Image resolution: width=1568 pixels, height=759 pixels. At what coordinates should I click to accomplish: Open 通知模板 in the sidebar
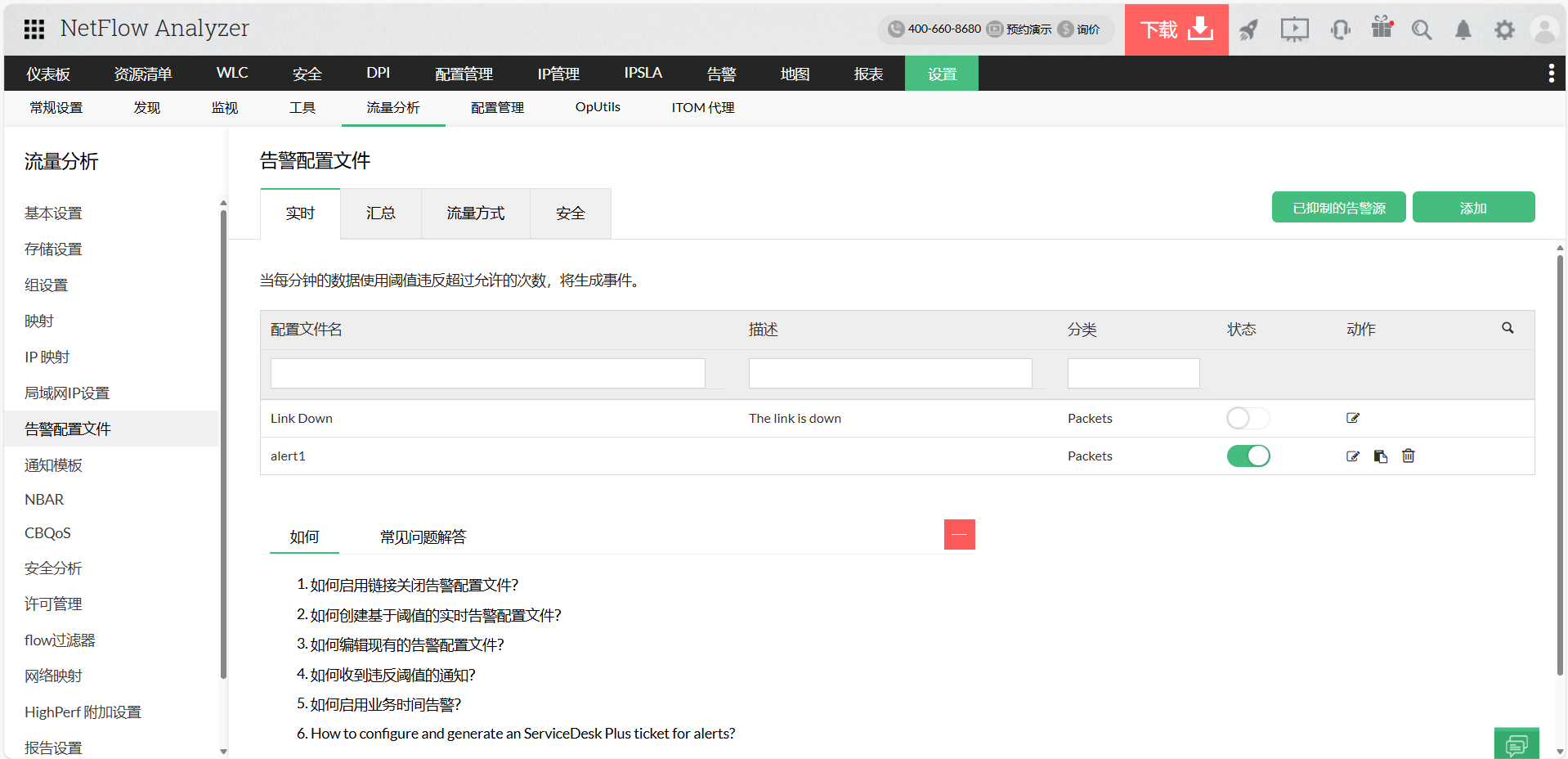point(53,465)
